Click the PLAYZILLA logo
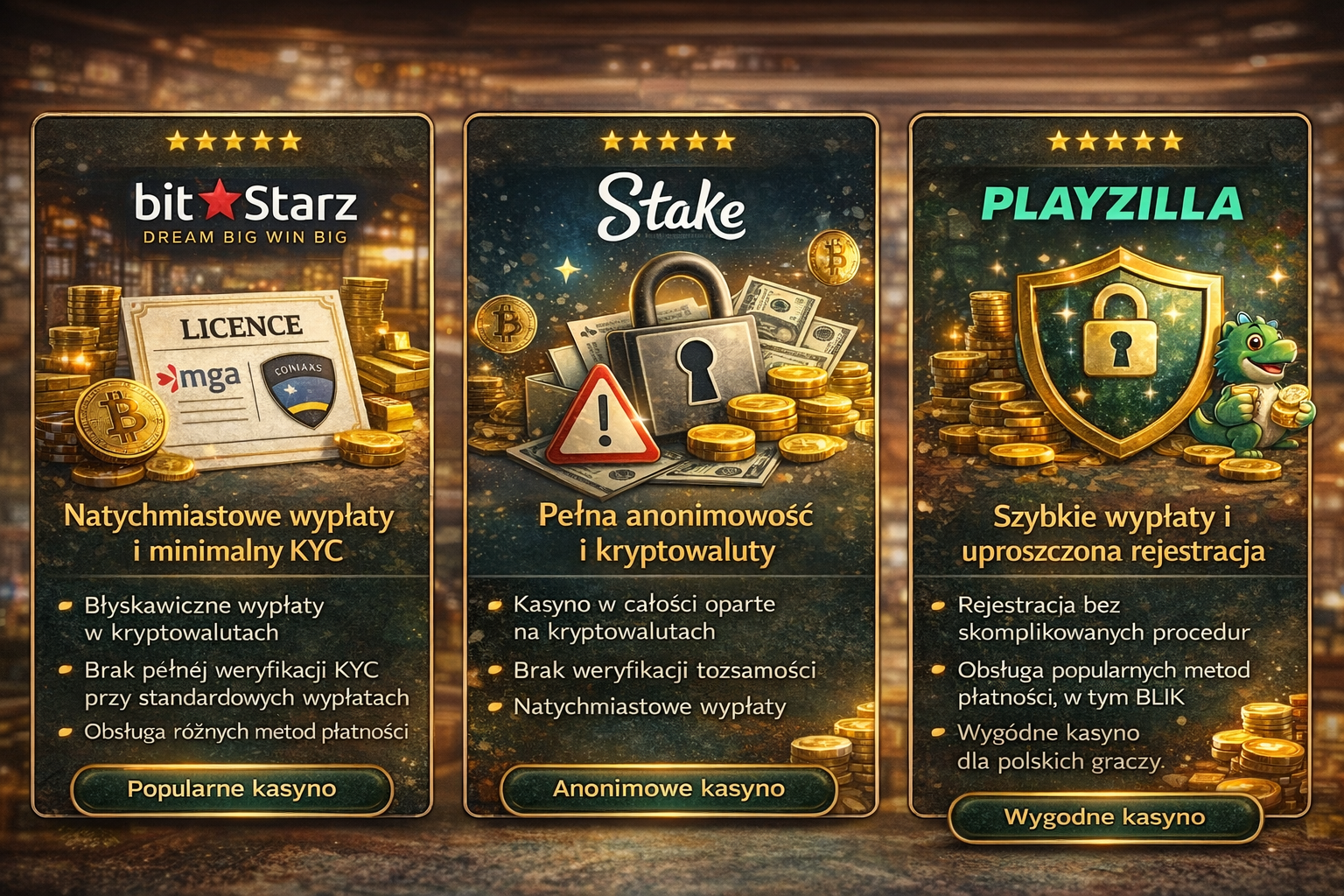1344x896 pixels. [1111, 204]
